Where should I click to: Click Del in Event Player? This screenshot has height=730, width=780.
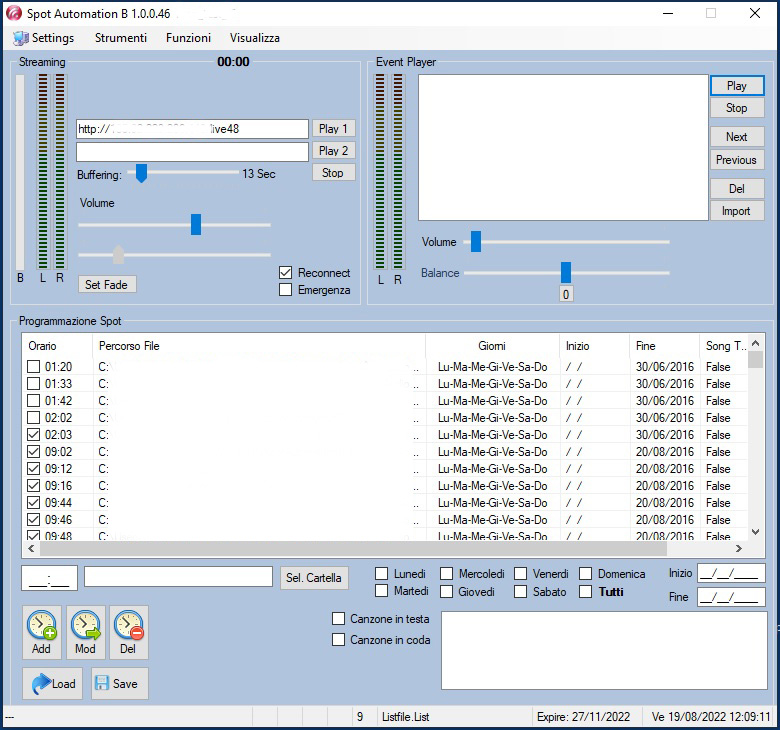tap(737, 189)
